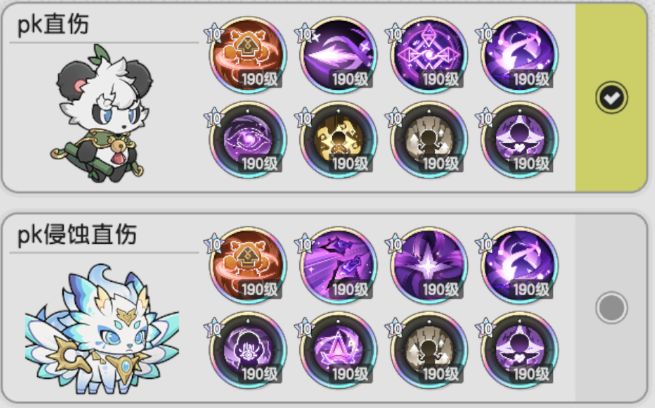Open the pk侵蚀直伤 preset title
Screen dimensions: 655x408
[x=77, y=234]
